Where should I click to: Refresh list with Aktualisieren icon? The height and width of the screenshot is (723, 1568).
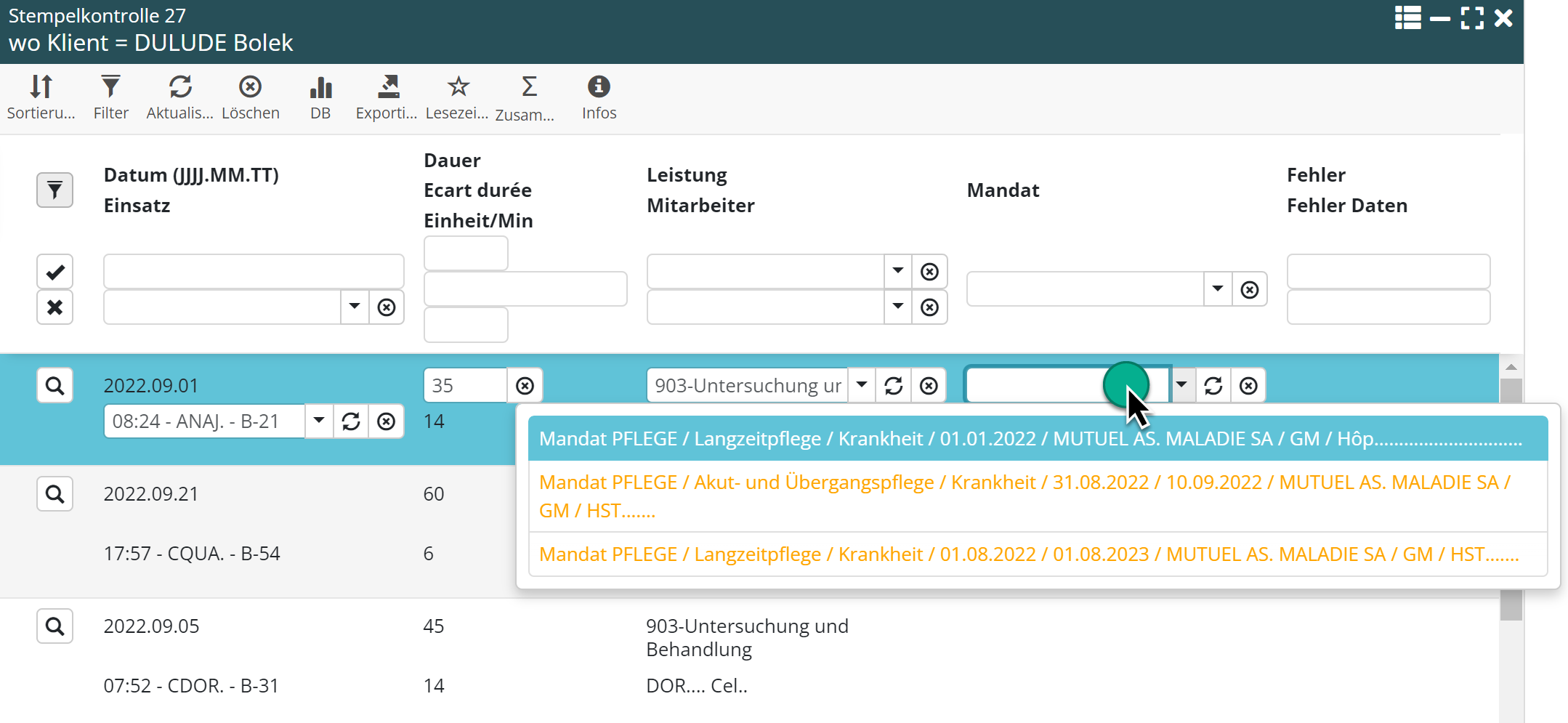tap(179, 87)
